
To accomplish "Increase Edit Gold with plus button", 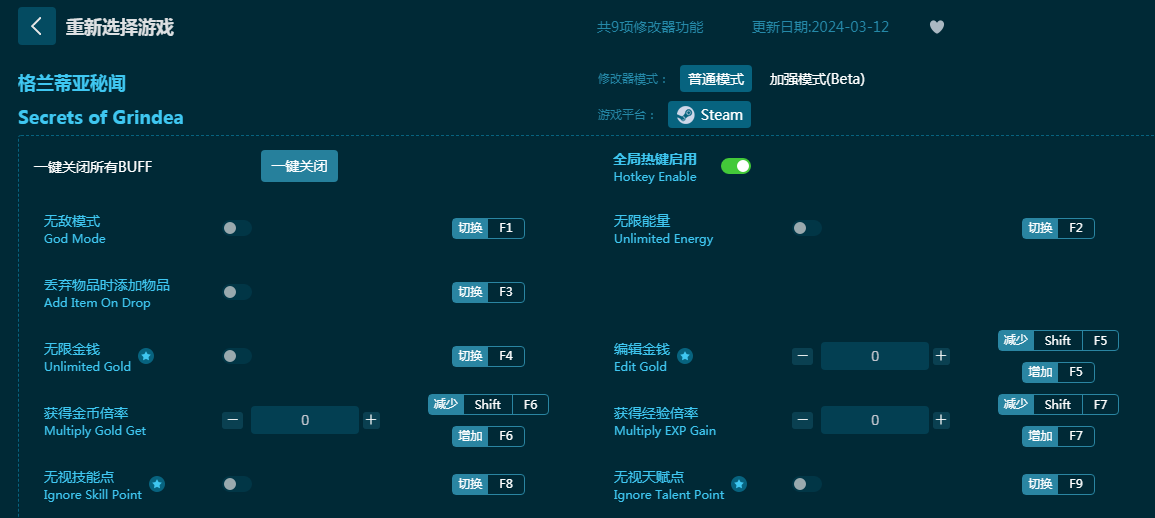I will pos(941,357).
